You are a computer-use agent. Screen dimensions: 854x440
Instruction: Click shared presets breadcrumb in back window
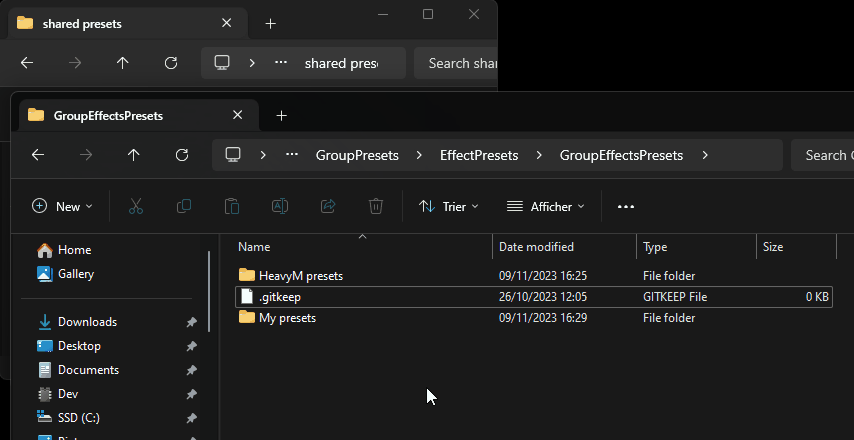point(341,63)
